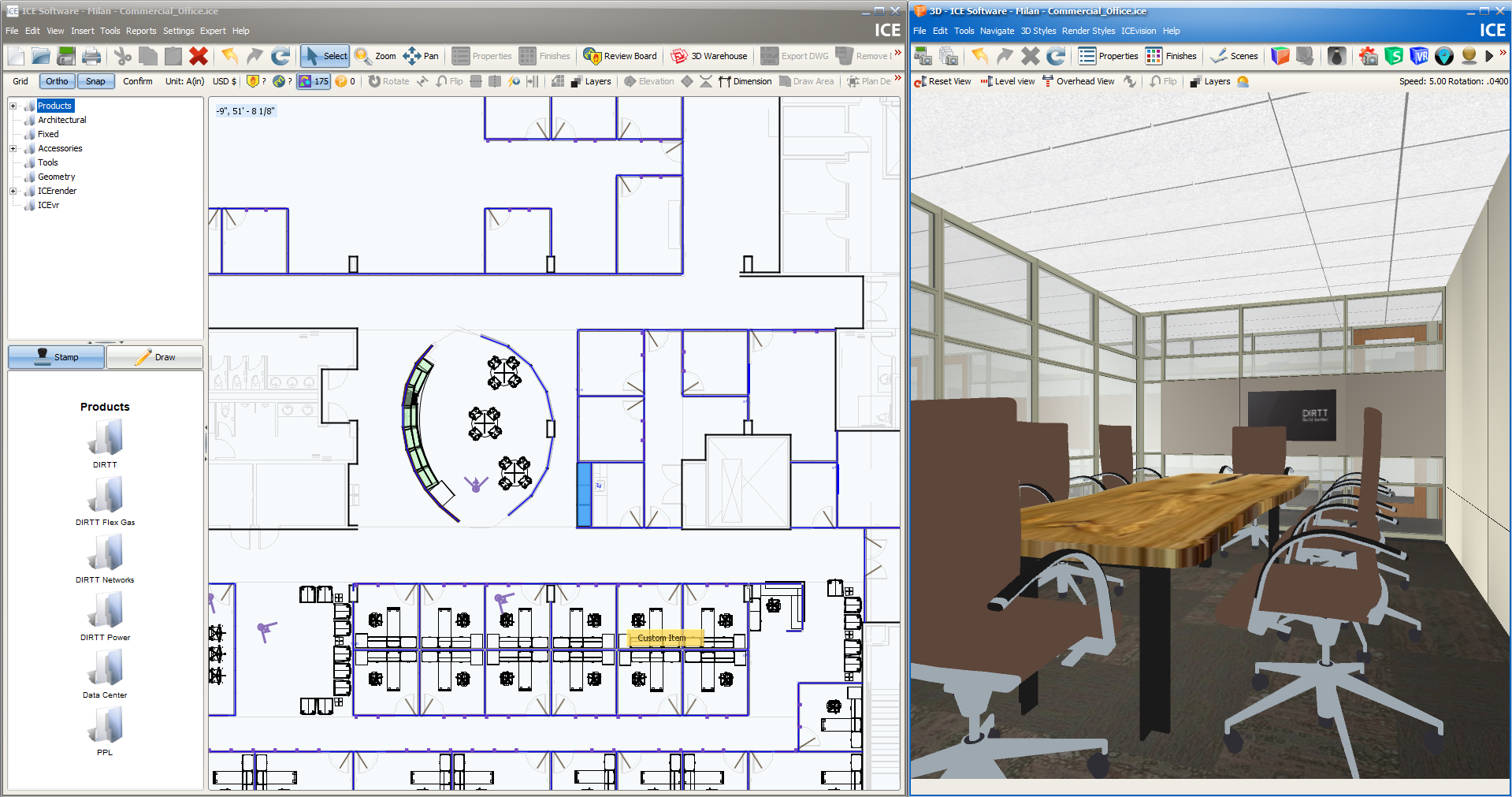Viewport: 1512px width, 797px height.
Task: Toggle the Select tool
Action: tap(325, 56)
